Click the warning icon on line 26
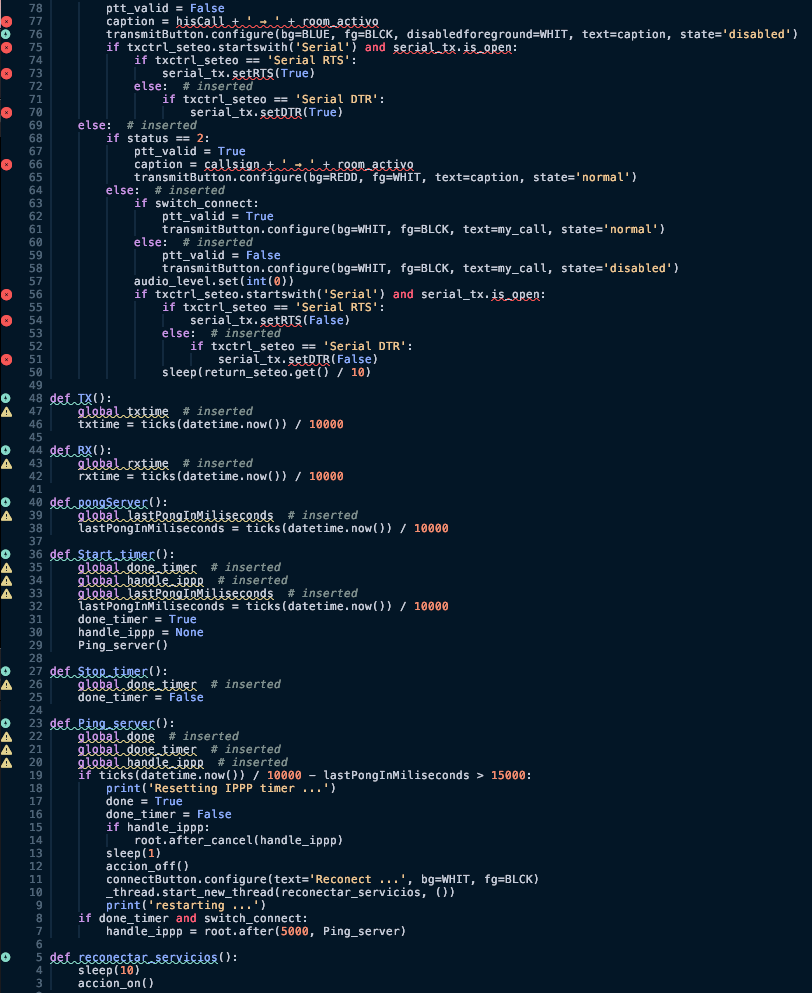The image size is (812, 993). (x=6, y=685)
